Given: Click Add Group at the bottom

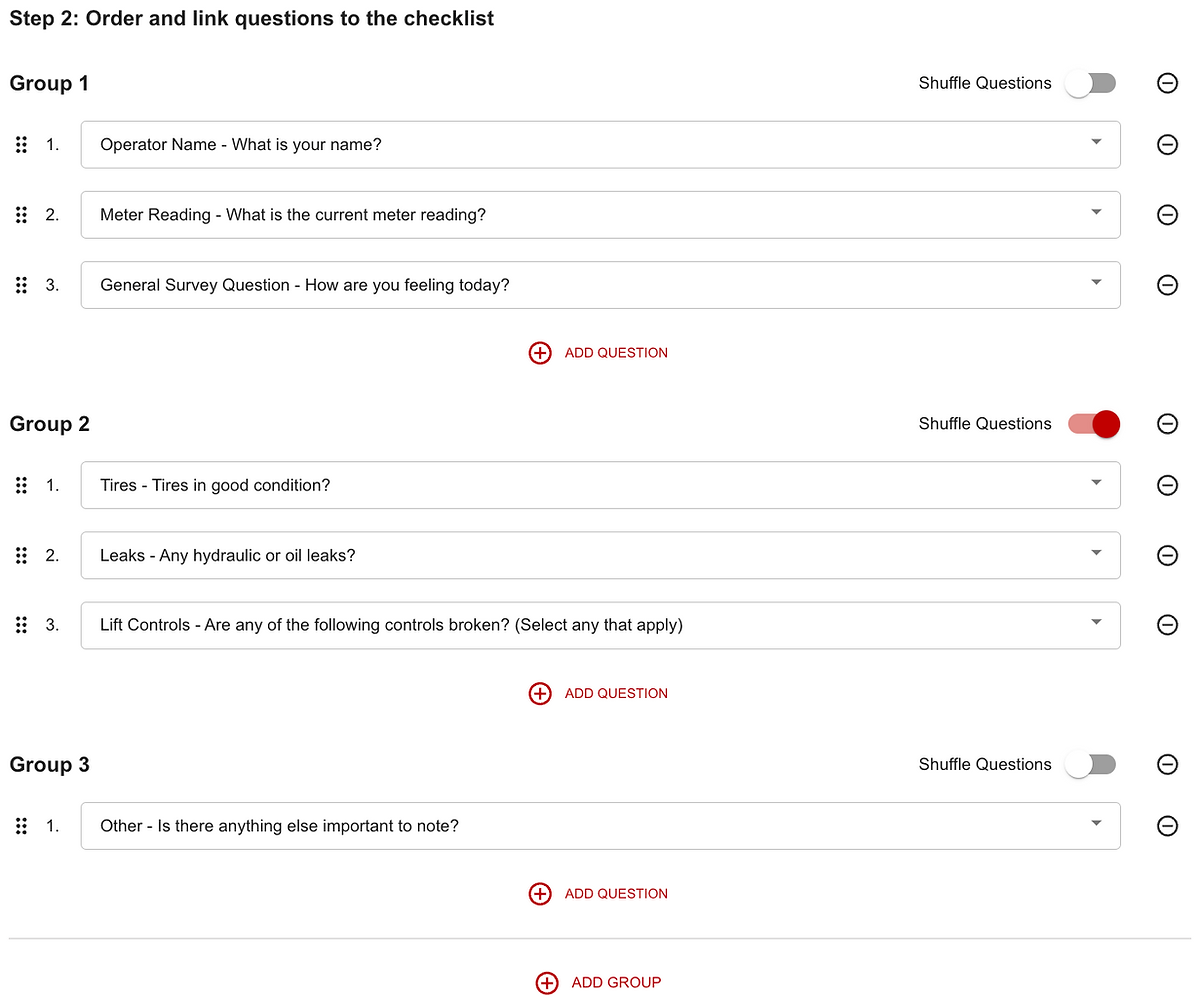Looking at the screenshot, I should tap(599, 983).
